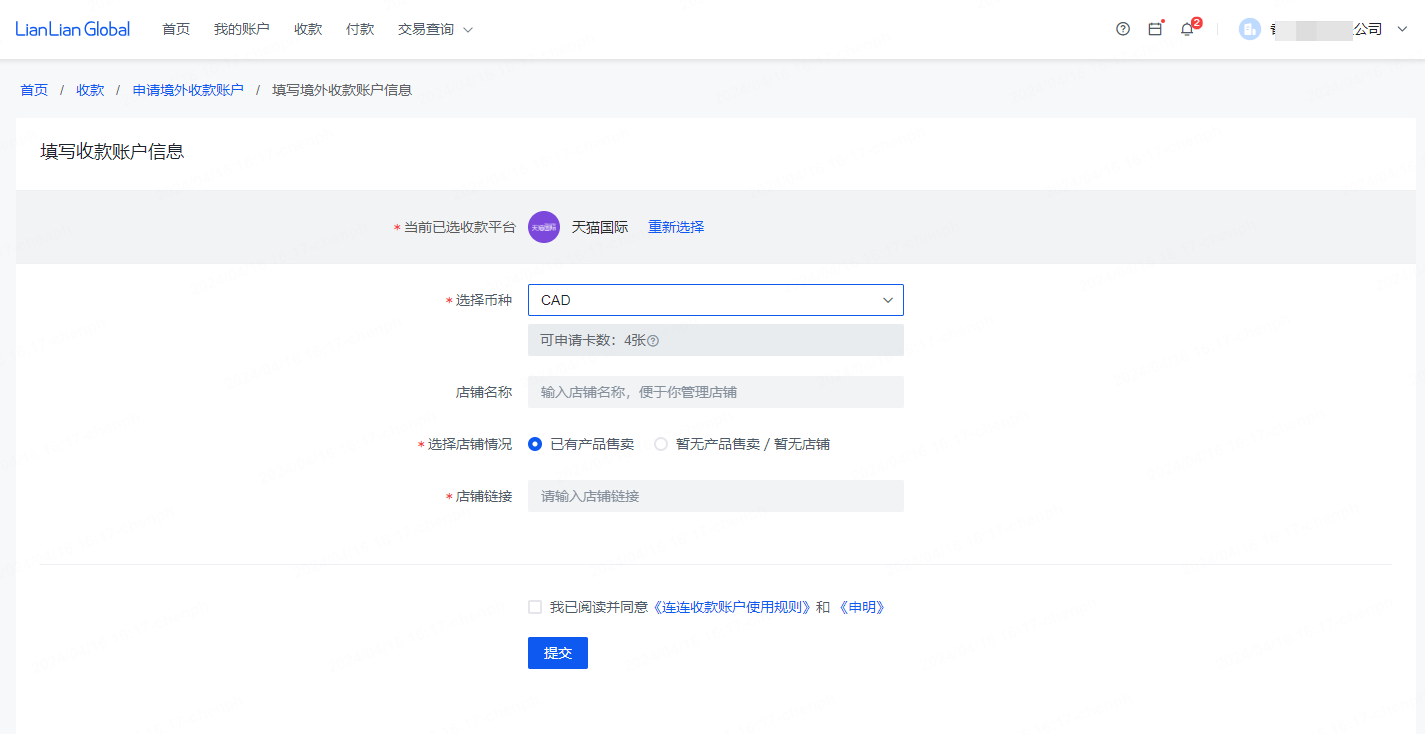Open the CAD currency dropdown
Viewport: 1425px width, 734px height.
(x=715, y=300)
